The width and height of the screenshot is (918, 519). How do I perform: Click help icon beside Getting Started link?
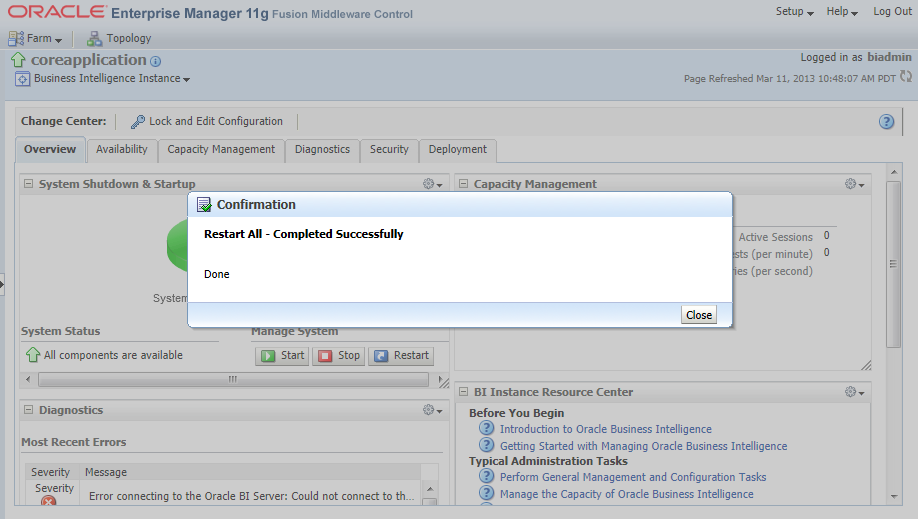point(487,445)
